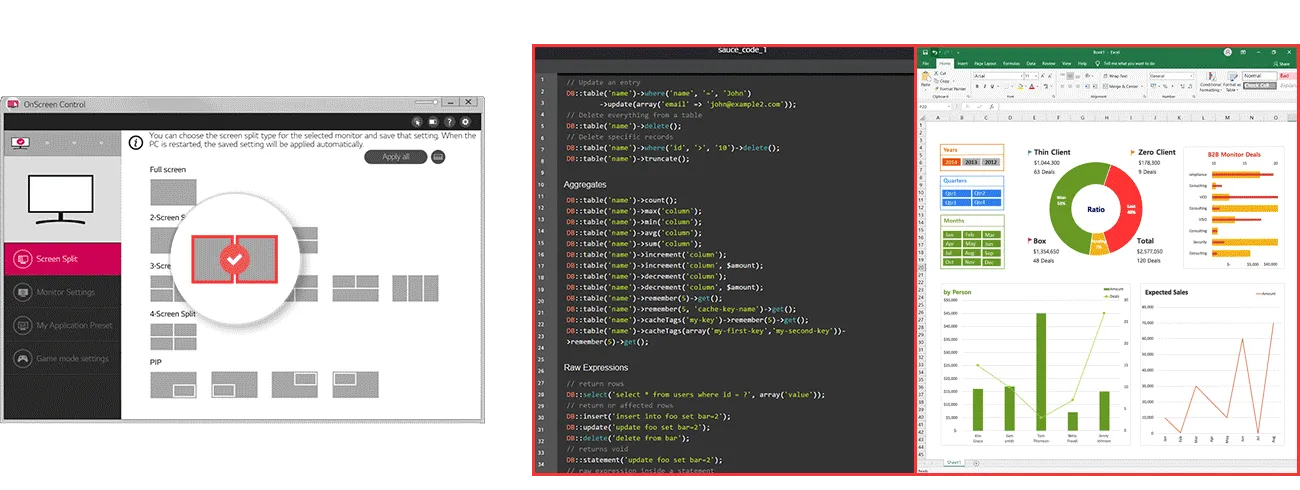Image resolution: width=1300 pixels, height=490 pixels.
Task: Click the Apply all button
Action: pyautogui.click(x=396, y=157)
